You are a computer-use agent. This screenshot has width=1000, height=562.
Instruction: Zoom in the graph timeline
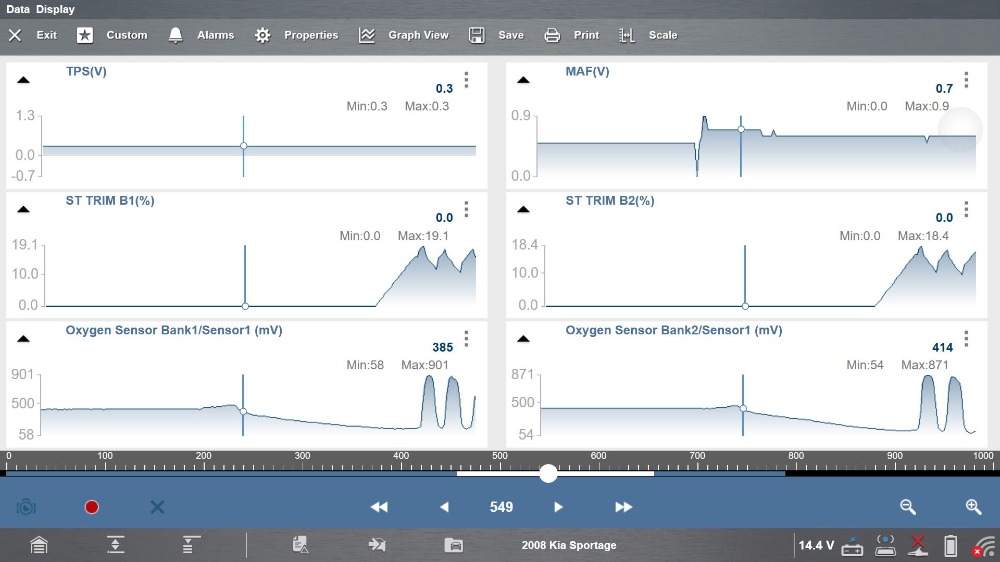coord(973,507)
